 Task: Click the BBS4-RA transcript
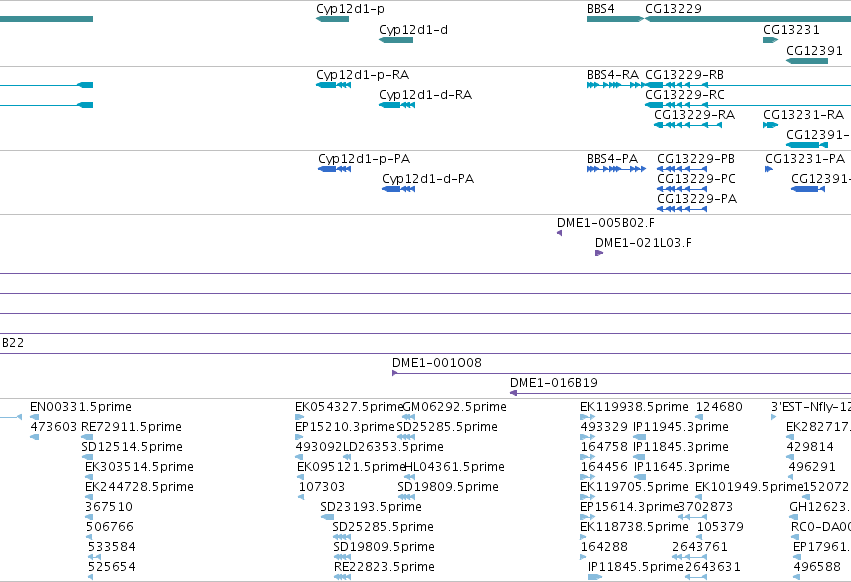[x=616, y=85]
